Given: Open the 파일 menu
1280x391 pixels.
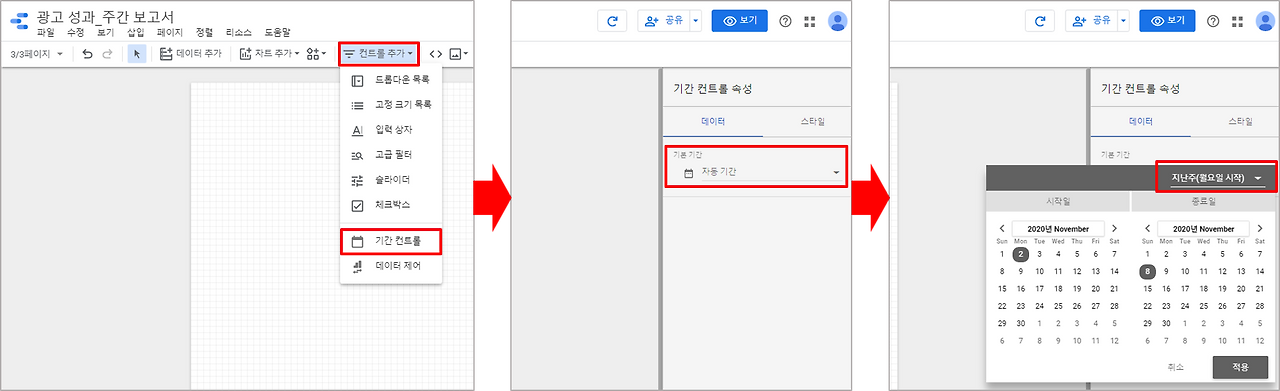Looking at the screenshot, I should (46, 33).
